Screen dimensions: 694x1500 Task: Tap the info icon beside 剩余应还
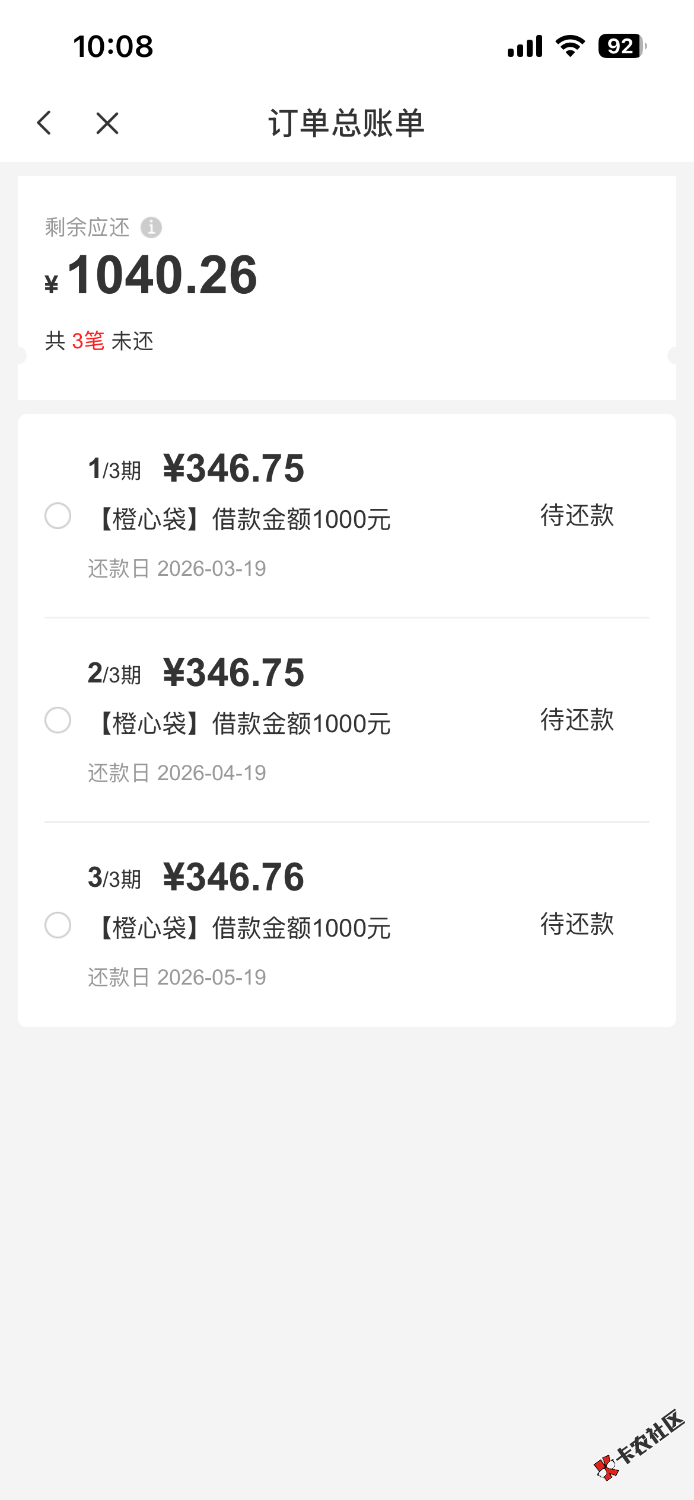pyautogui.click(x=151, y=228)
